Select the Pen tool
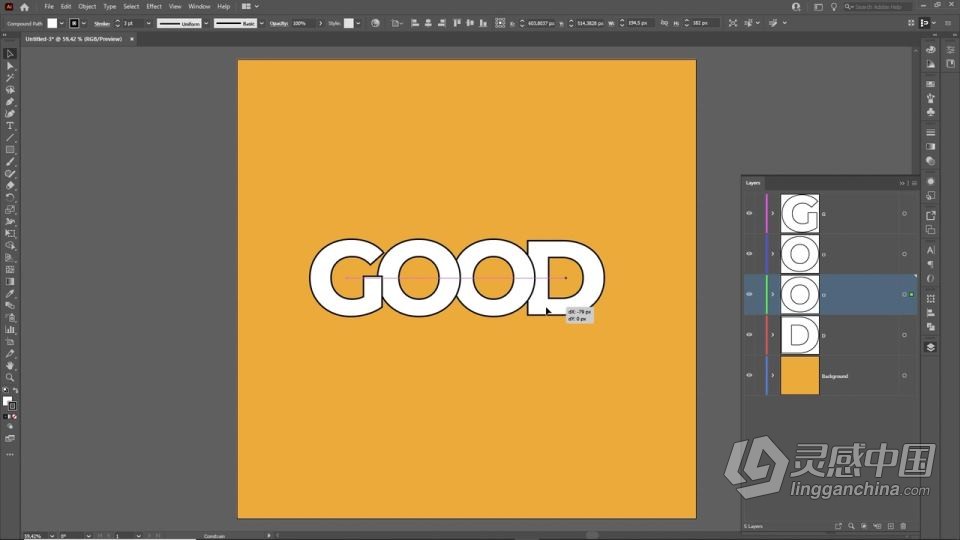Viewport: 960px width, 540px height. [10, 102]
